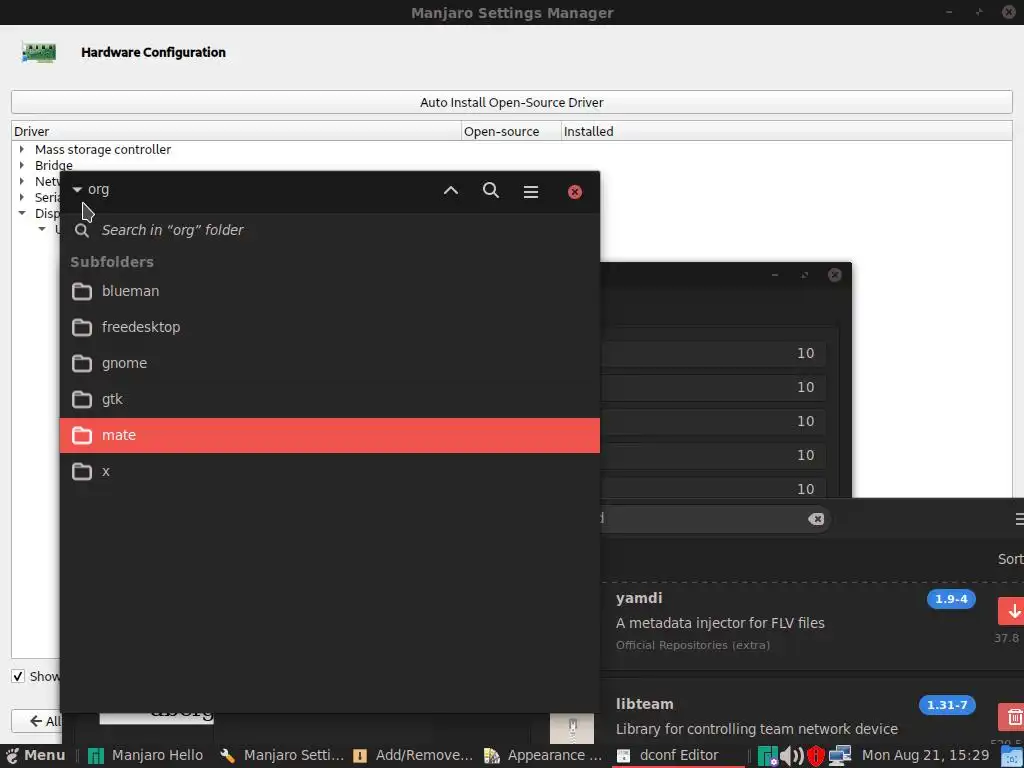Expand the Network controller row arrow
The width and height of the screenshot is (1024, 768).
22,181
